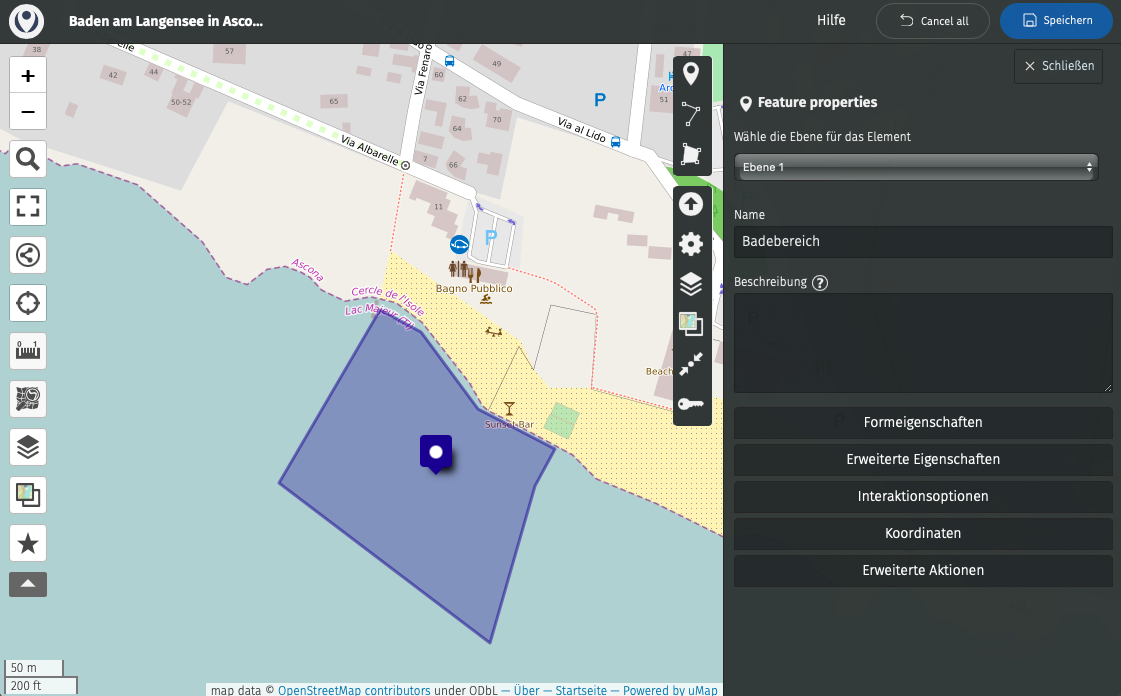Select the draw polygon tool
This screenshot has height=696, width=1121.
pyautogui.click(x=691, y=154)
